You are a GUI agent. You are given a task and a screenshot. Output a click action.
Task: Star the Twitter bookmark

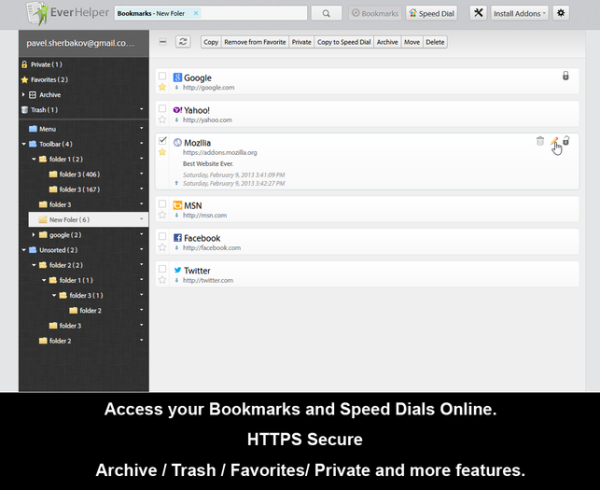162,280
